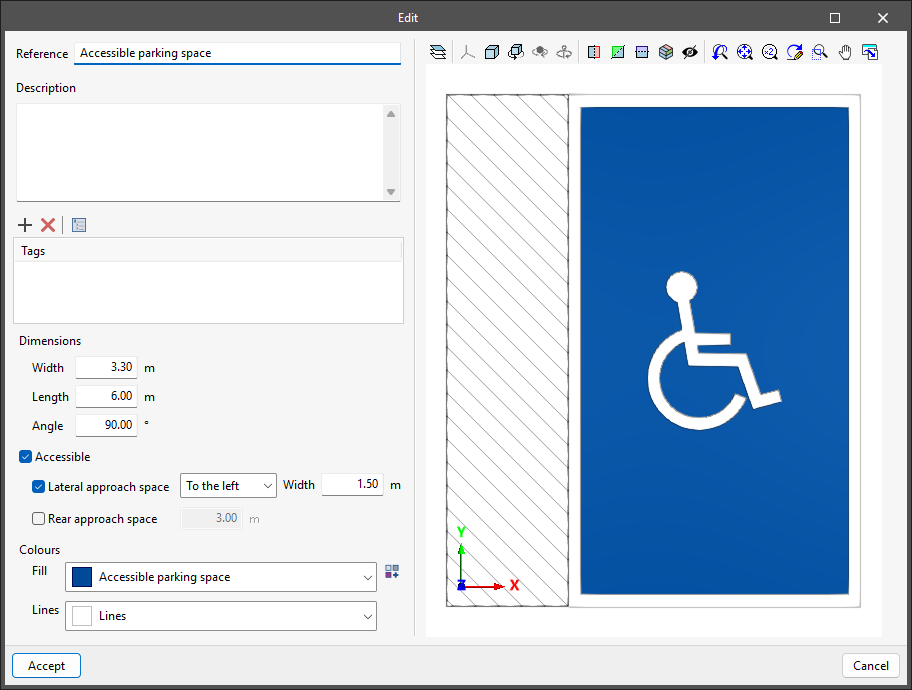The image size is (912, 690).
Task: Open the 'To the left' dropdown
Action: 228,485
